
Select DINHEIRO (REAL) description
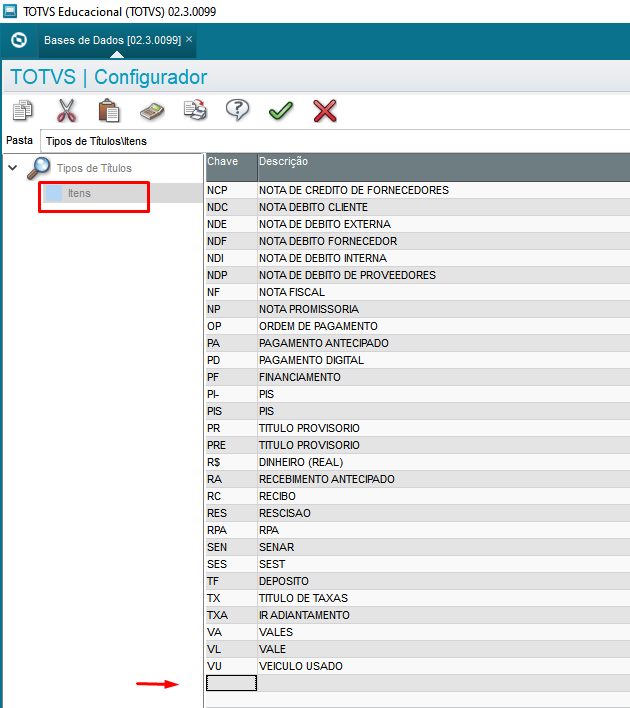pos(444,462)
